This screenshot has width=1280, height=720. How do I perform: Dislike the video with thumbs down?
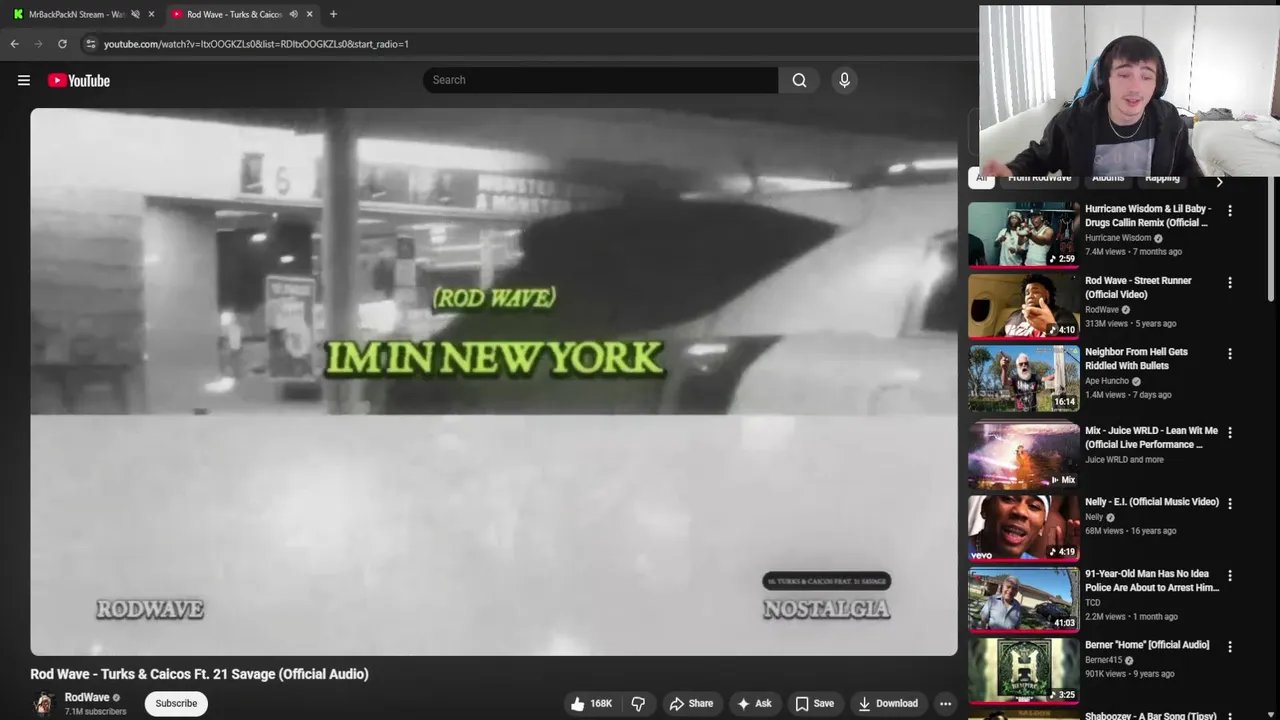[x=637, y=703]
